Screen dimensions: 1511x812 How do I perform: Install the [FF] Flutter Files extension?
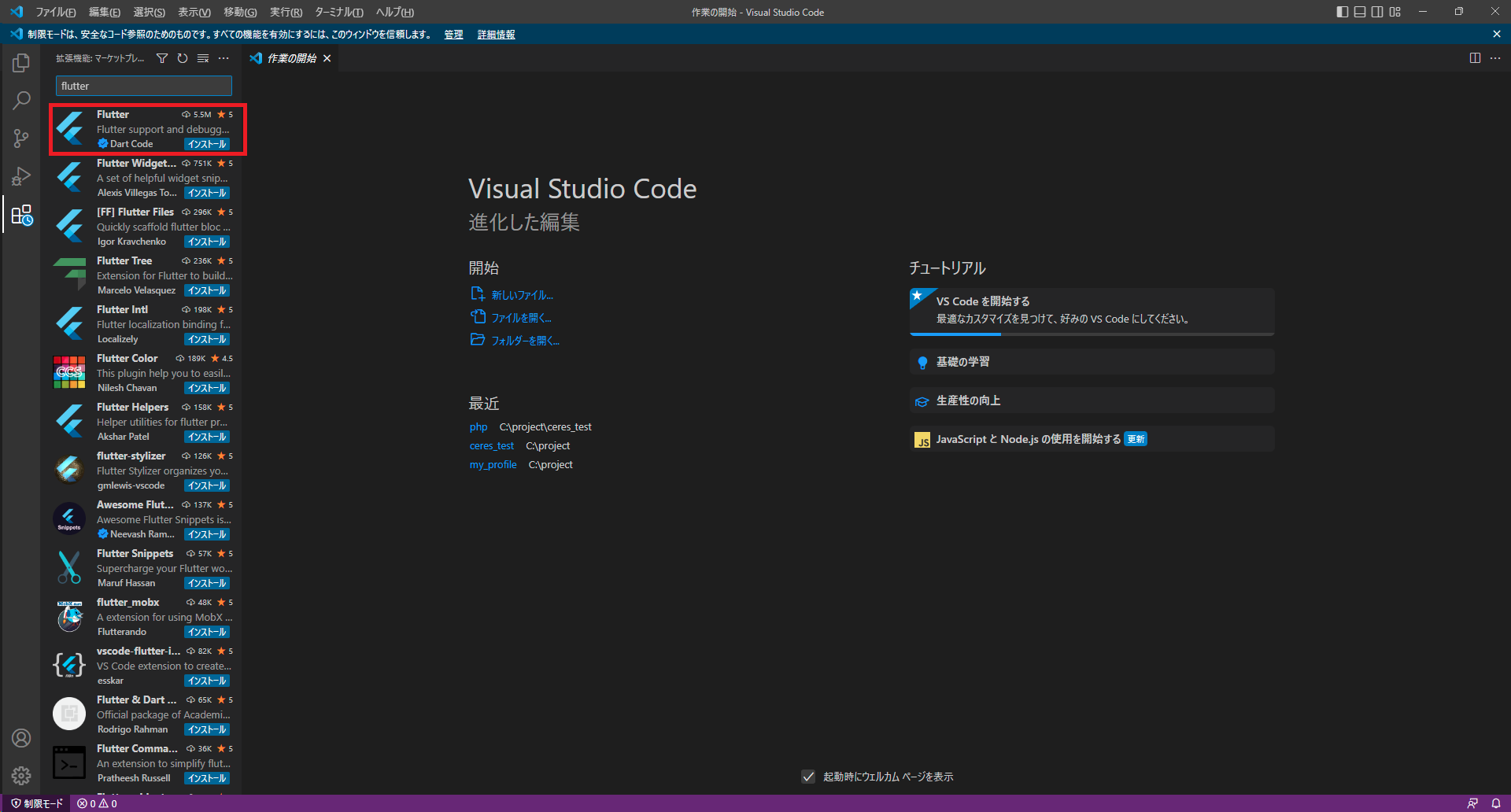tap(207, 242)
